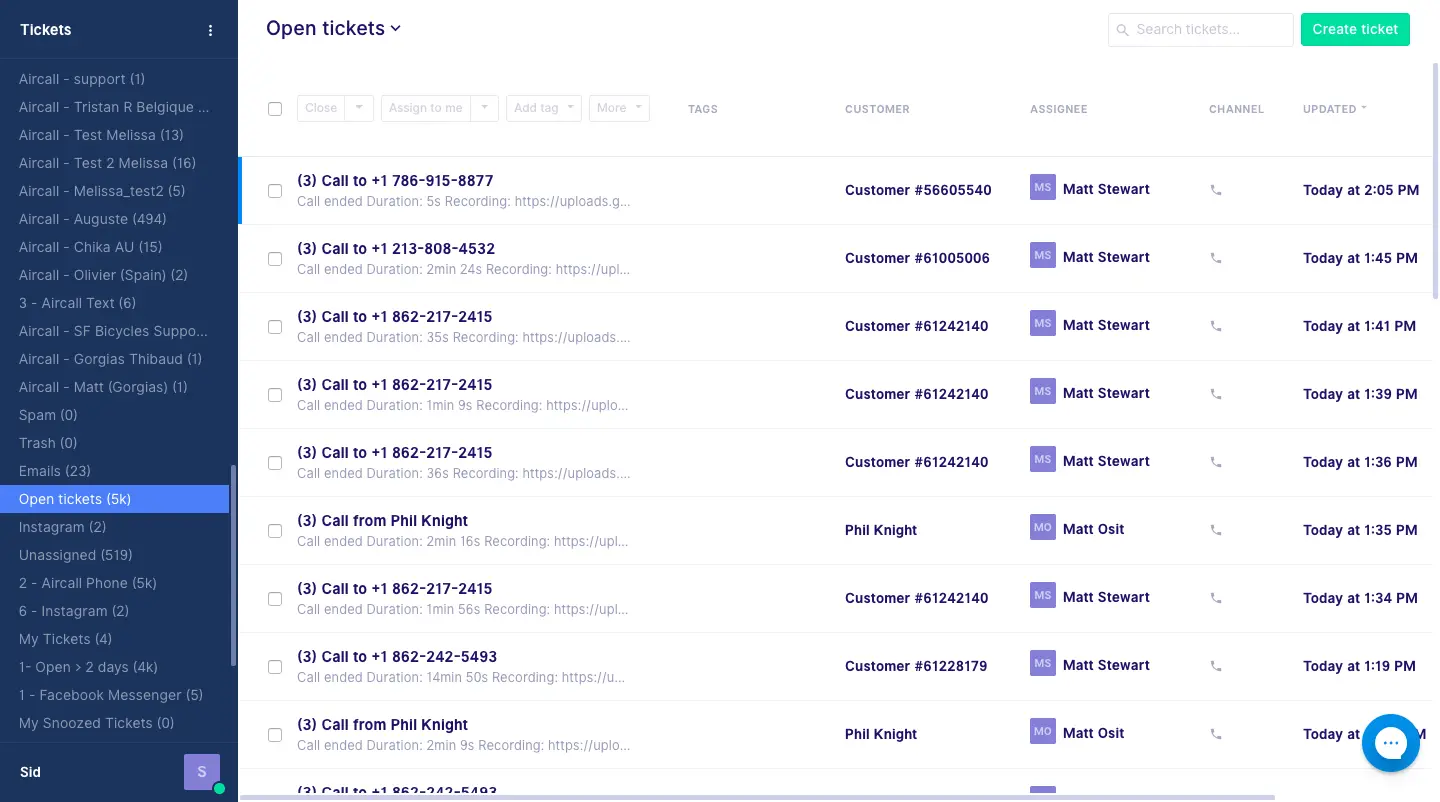
Task: Click phone channel icon for +1 213-808-4532 call
Action: click(x=1216, y=258)
